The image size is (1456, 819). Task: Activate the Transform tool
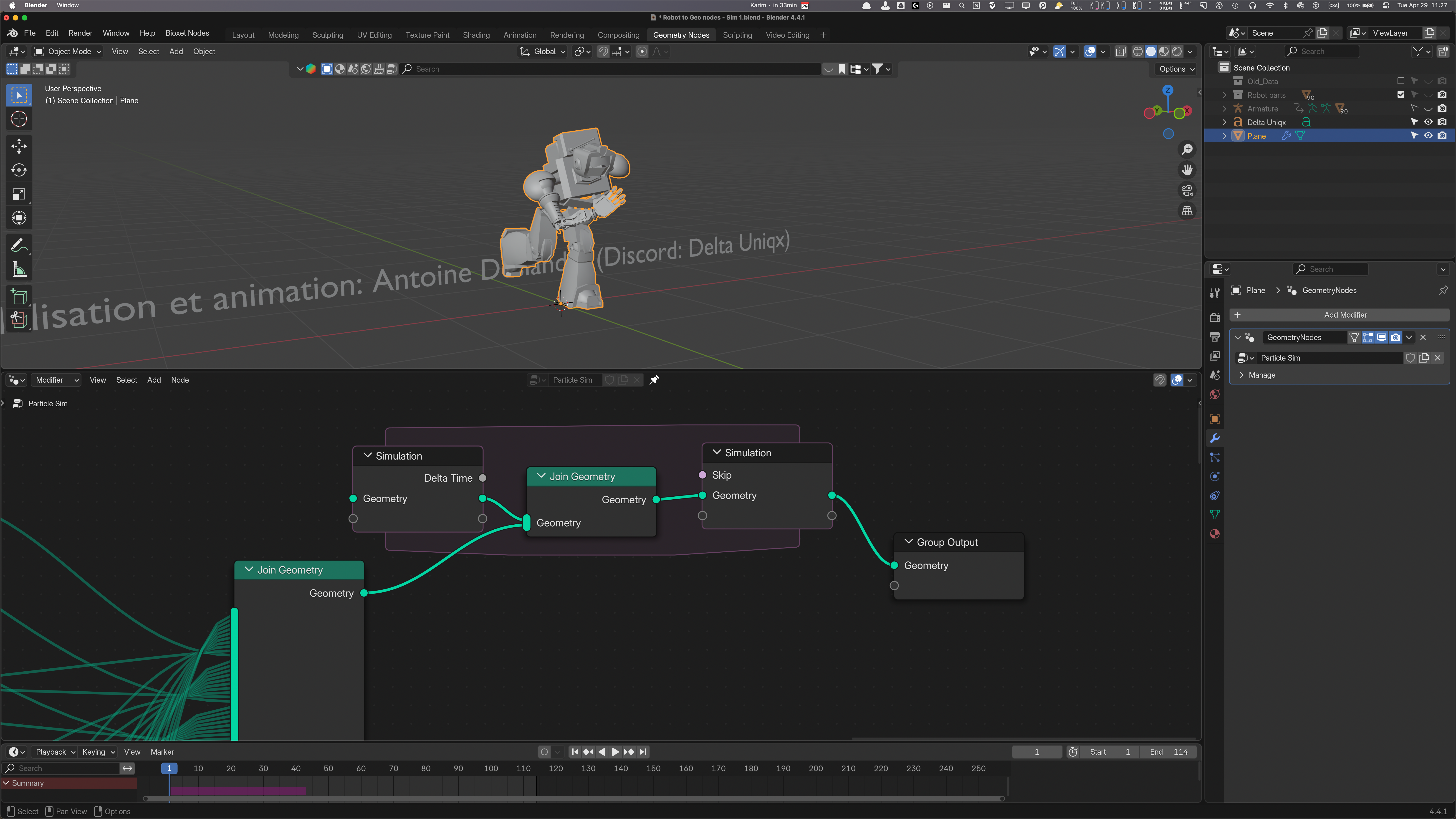[x=19, y=218]
